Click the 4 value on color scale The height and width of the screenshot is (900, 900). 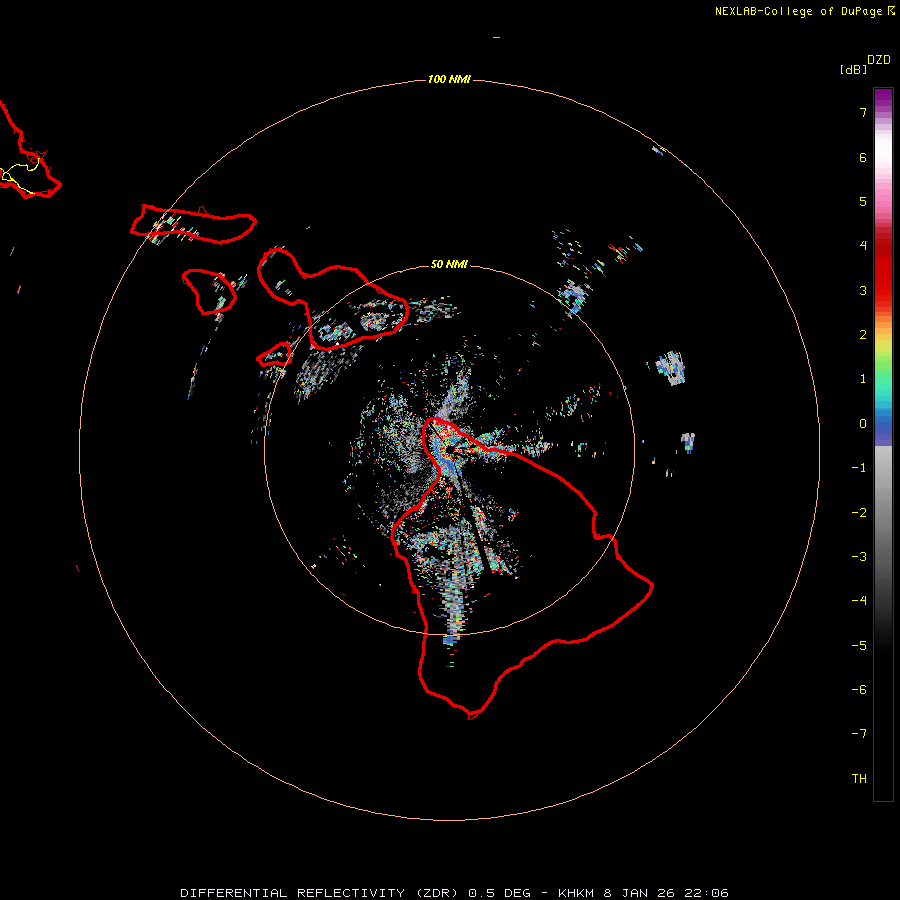click(x=863, y=246)
